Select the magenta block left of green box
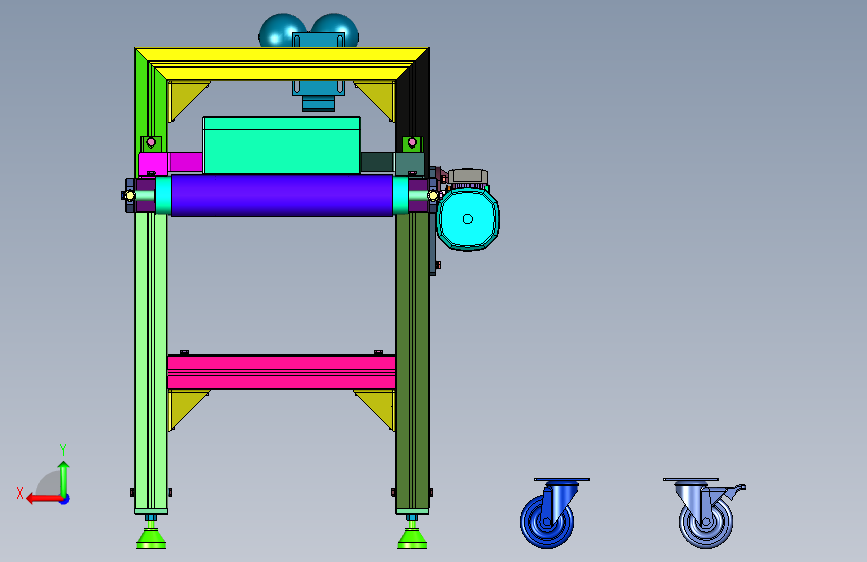This screenshot has height=562, width=867. point(170,164)
